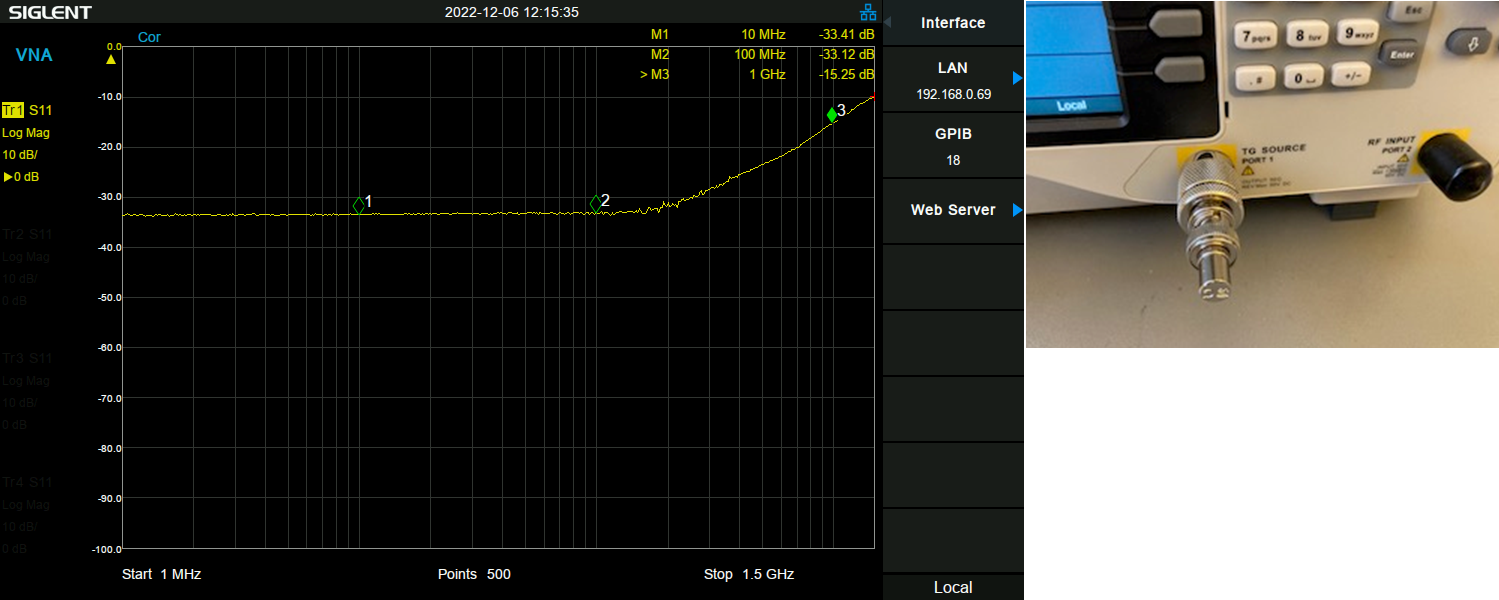The image size is (1499, 600).
Task: Click the Points 500 field
Action: pos(474,574)
